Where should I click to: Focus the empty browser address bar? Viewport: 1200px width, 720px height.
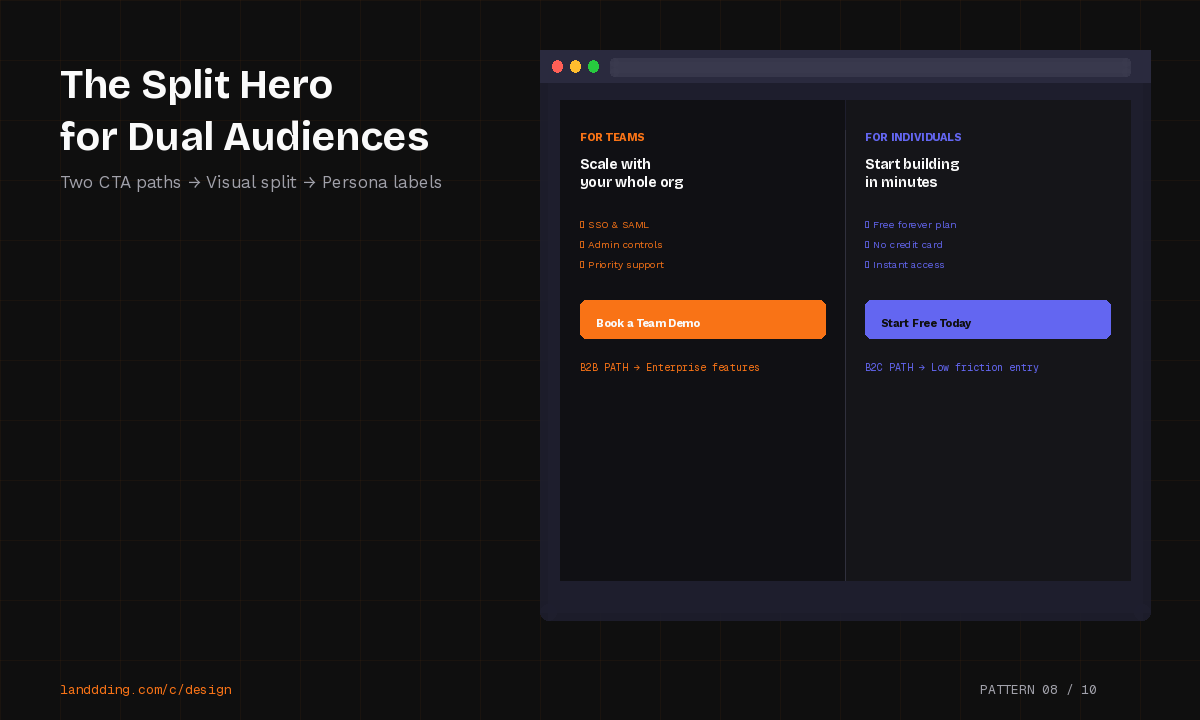[x=870, y=67]
